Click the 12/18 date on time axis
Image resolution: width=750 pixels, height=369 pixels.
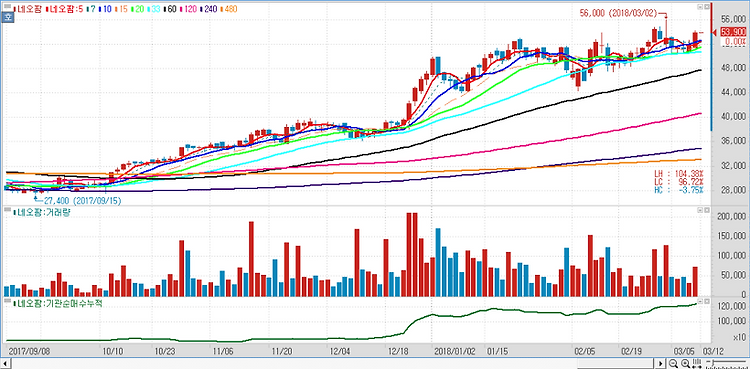[x=398, y=350]
